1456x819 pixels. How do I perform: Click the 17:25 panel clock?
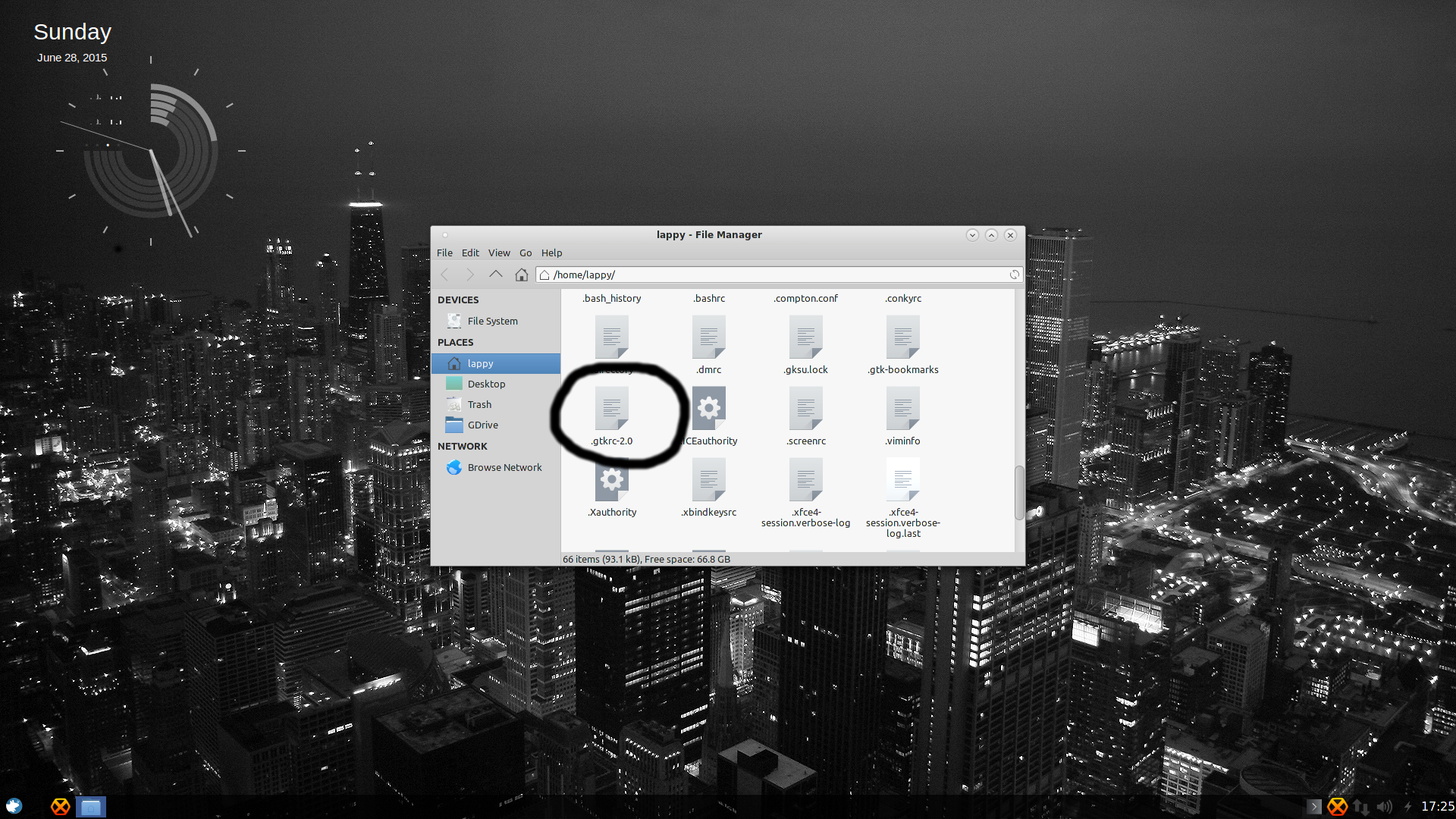[x=1437, y=806]
